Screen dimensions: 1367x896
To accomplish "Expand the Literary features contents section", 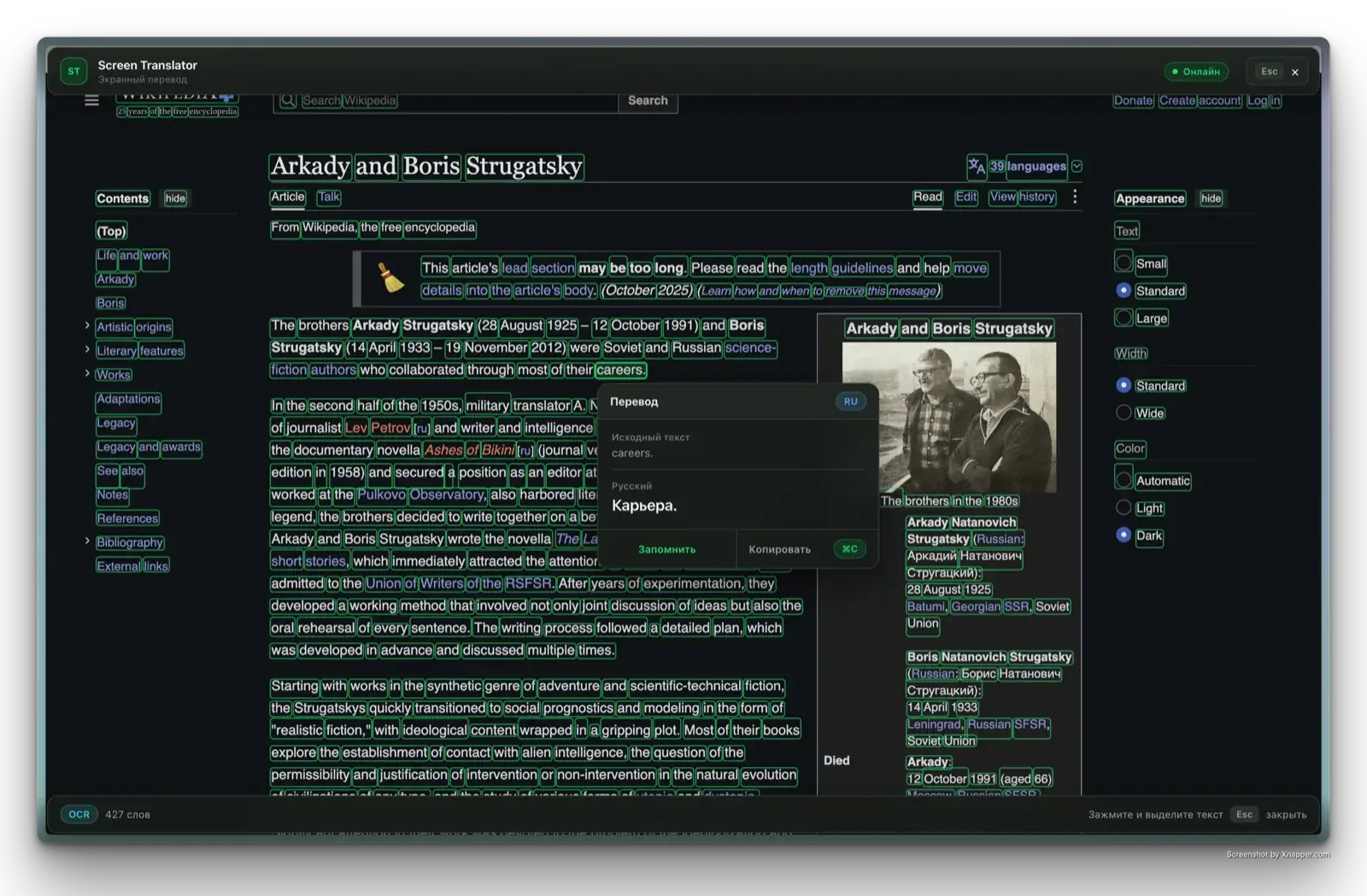I will [87, 349].
